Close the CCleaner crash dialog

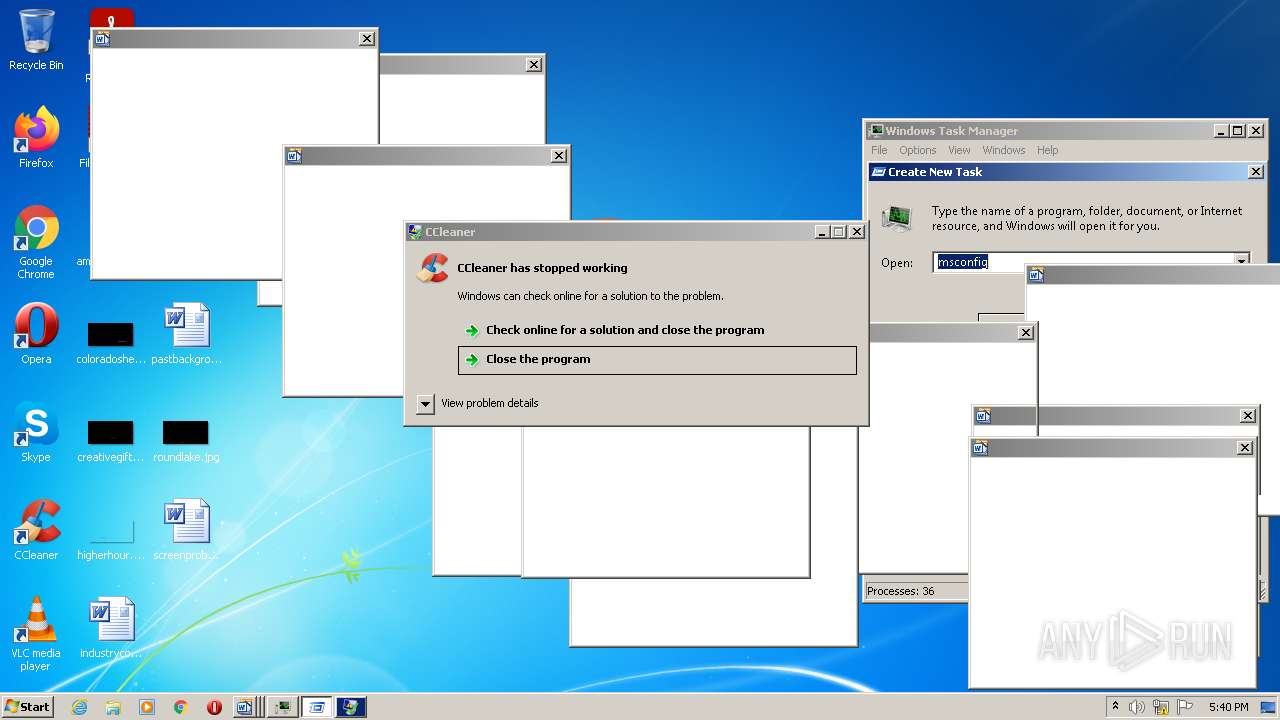857,232
